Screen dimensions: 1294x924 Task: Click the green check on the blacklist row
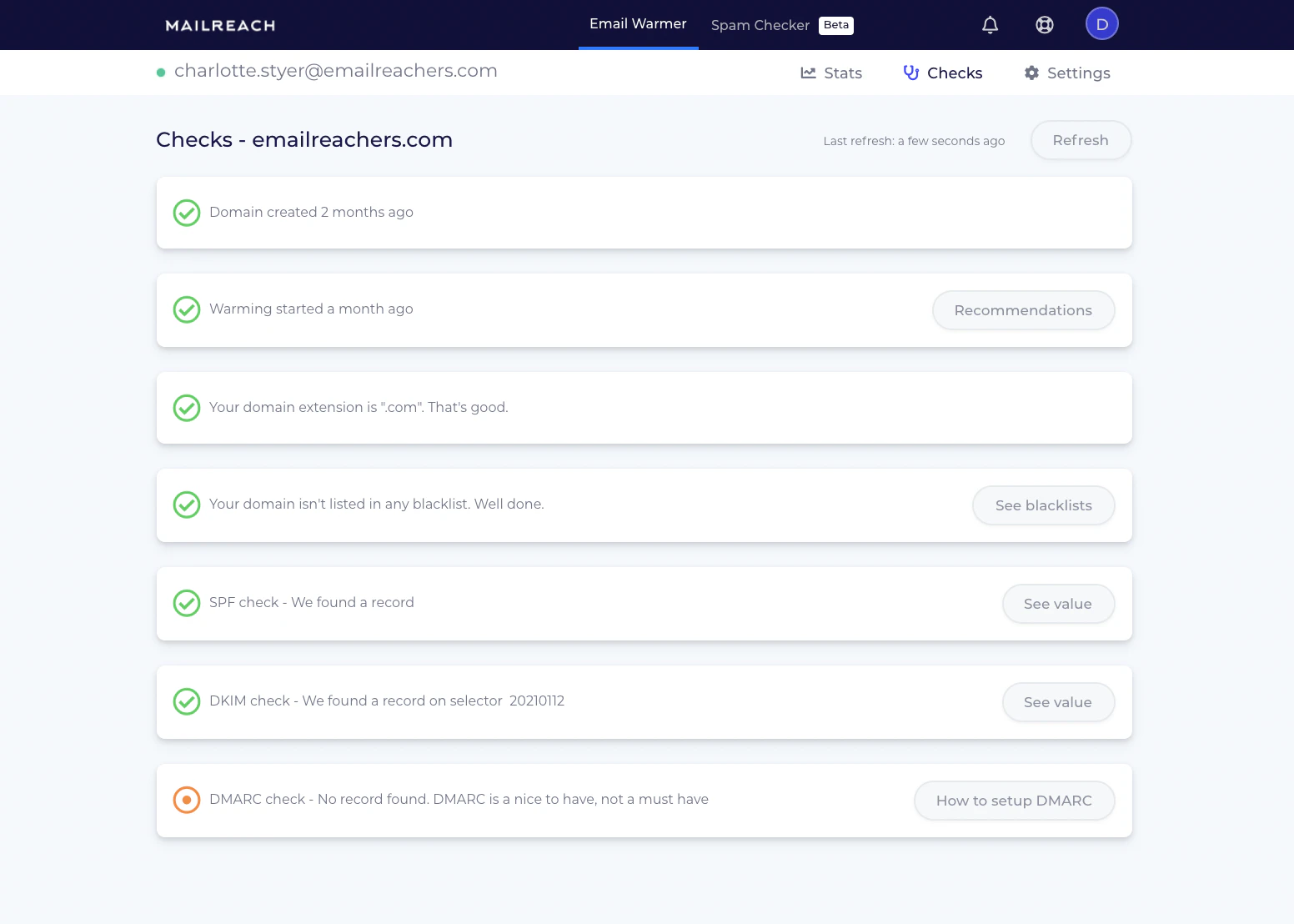(x=187, y=505)
